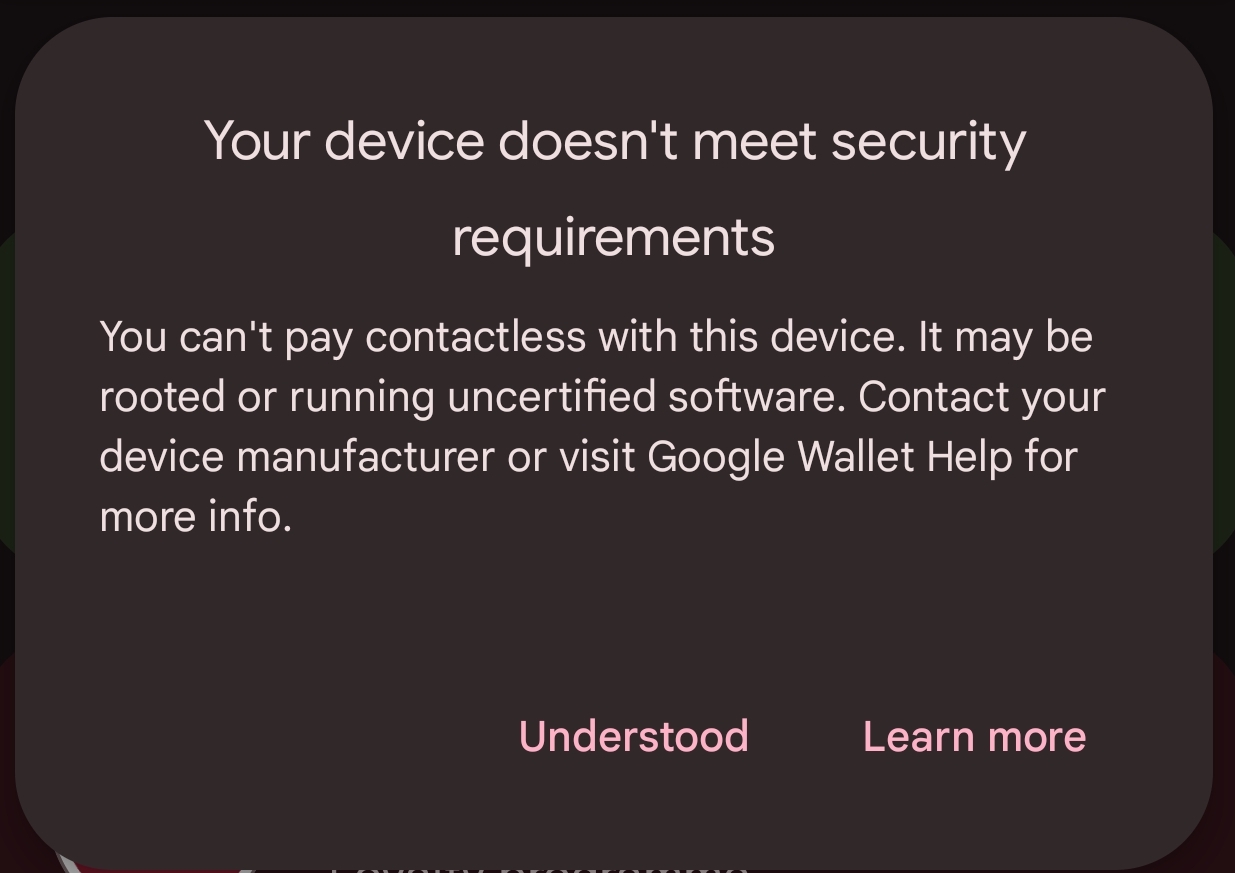Viewport: 1235px width, 873px height.
Task: Tap the Understood button
Action: pos(633,737)
